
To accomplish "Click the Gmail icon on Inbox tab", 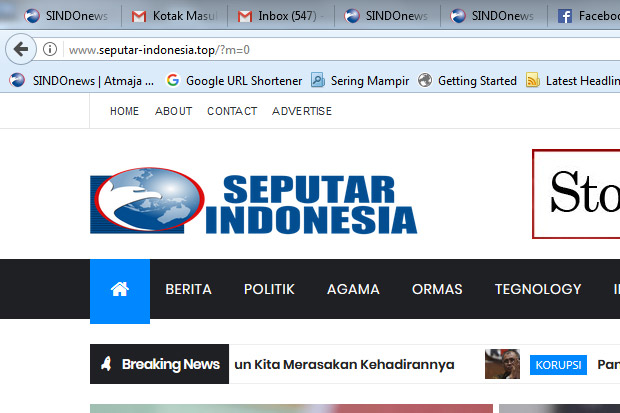I will 245,16.
